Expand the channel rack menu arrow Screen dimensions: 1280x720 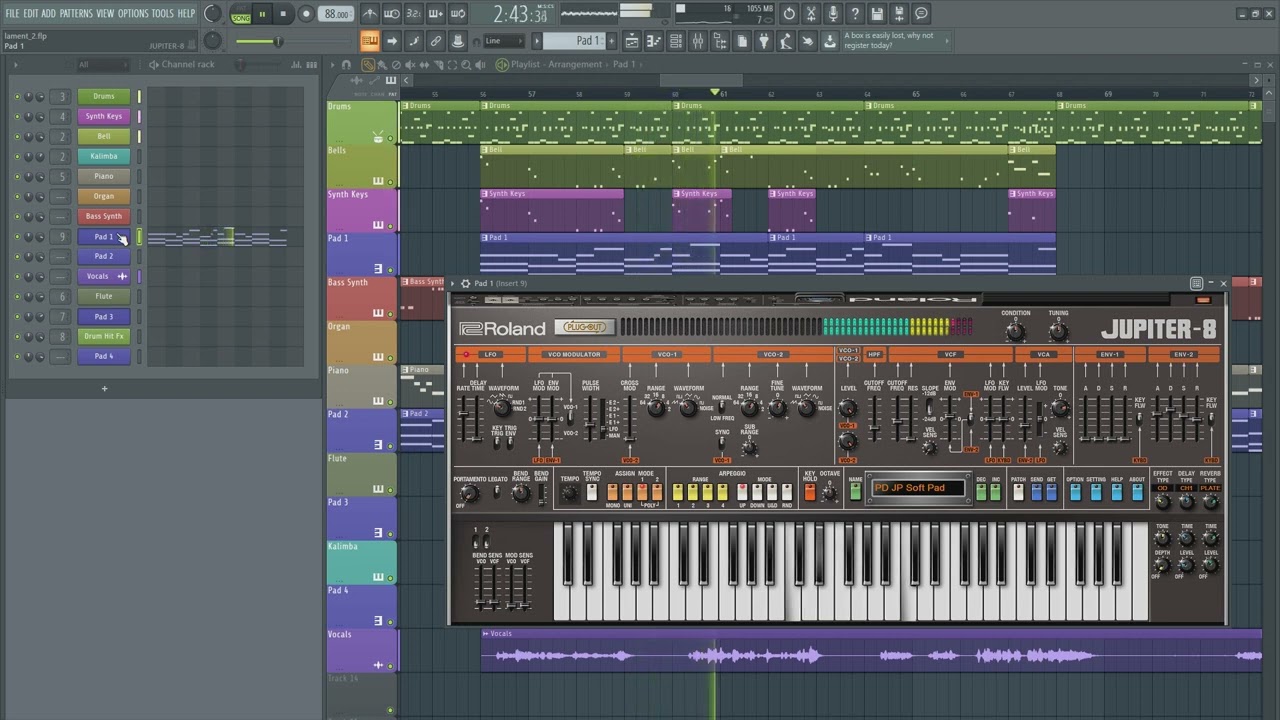(x=15, y=65)
